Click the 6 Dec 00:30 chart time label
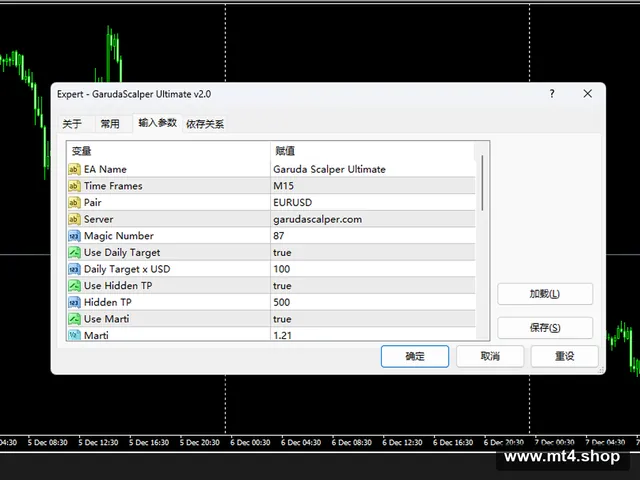The image size is (640, 480). click(x=250, y=442)
